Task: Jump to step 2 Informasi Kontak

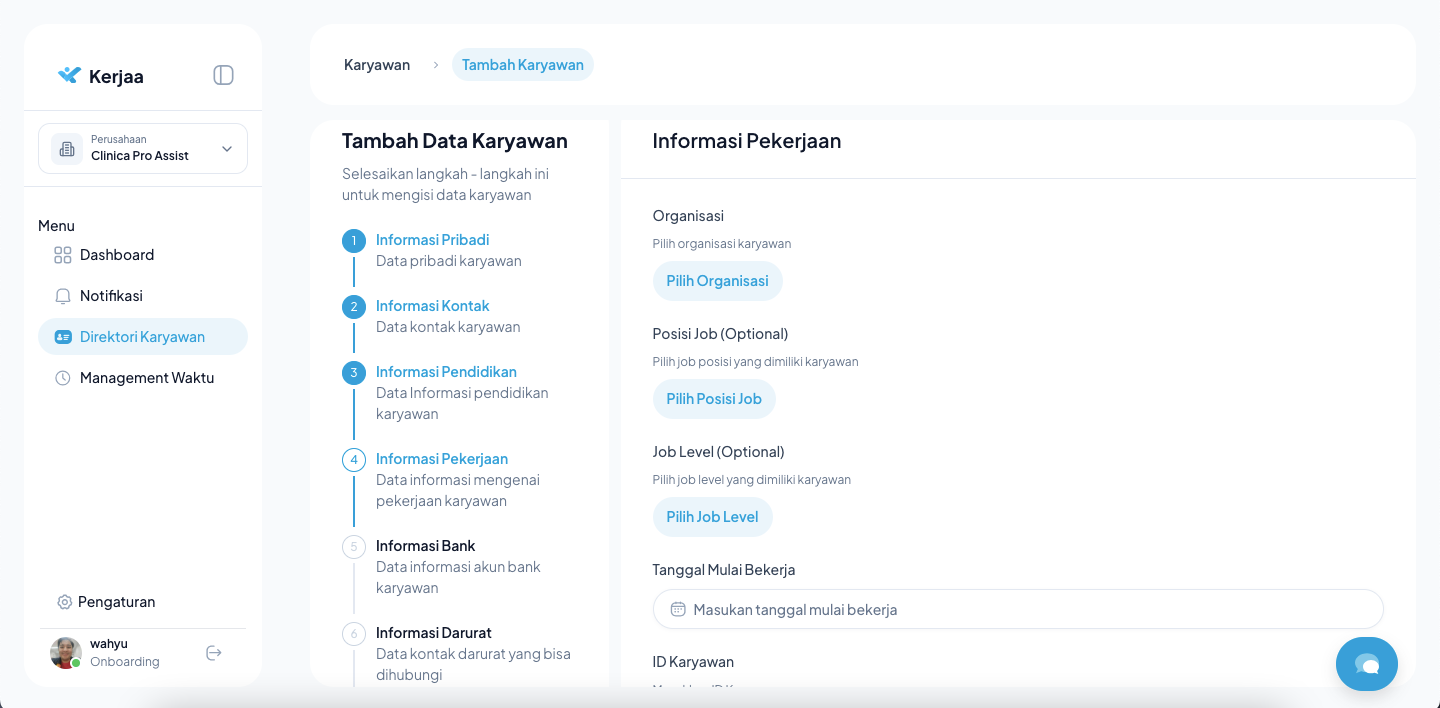Action: tap(432, 306)
